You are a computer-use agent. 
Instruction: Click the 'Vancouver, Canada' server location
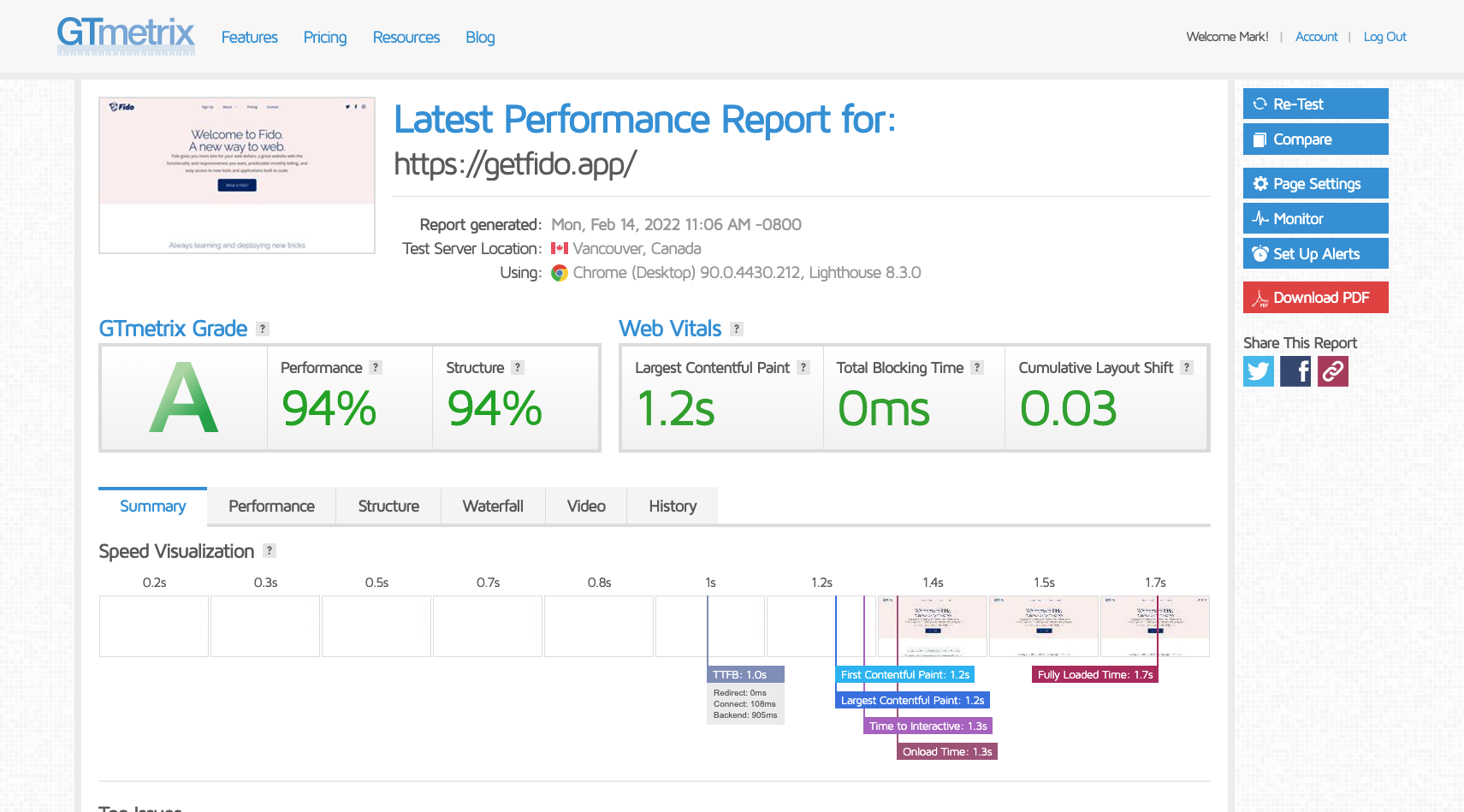[x=637, y=248]
